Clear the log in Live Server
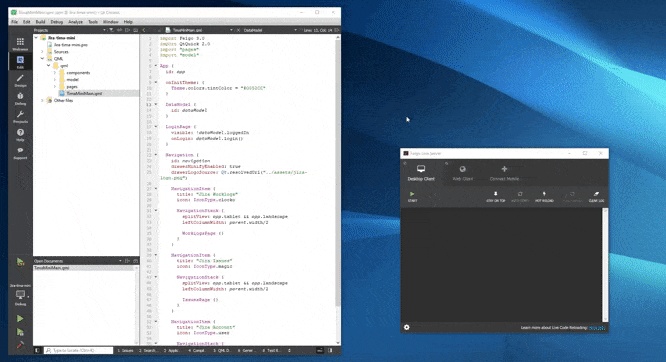The width and height of the screenshot is (666, 362). tap(596, 197)
